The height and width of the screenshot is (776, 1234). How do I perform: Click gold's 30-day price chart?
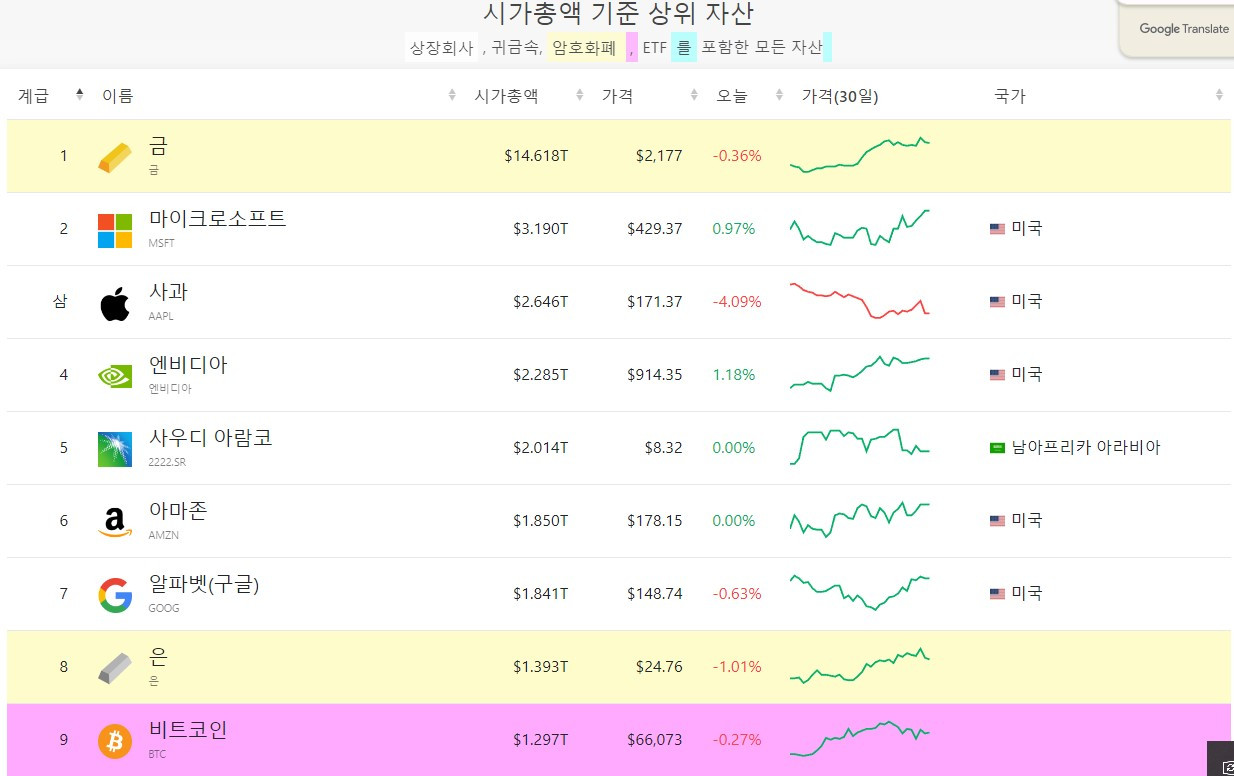pos(860,155)
